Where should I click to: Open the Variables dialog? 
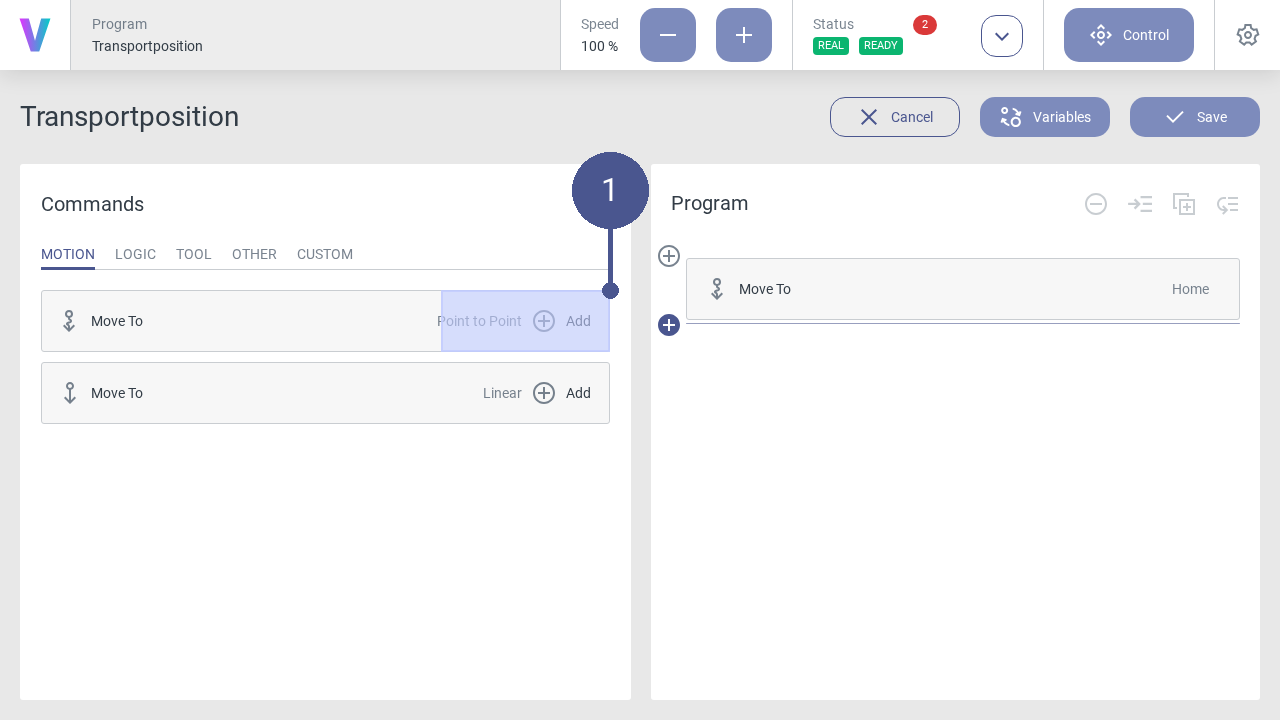pyautogui.click(x=1045, y=117)
